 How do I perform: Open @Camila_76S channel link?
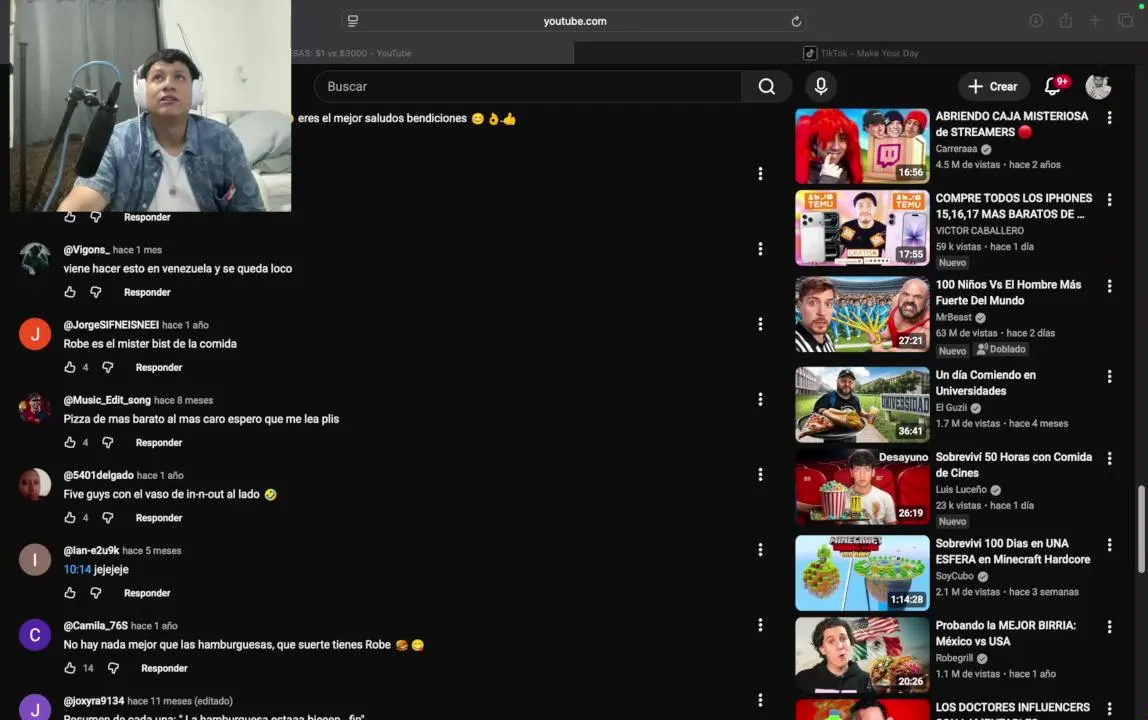click(x=95, y=626)
